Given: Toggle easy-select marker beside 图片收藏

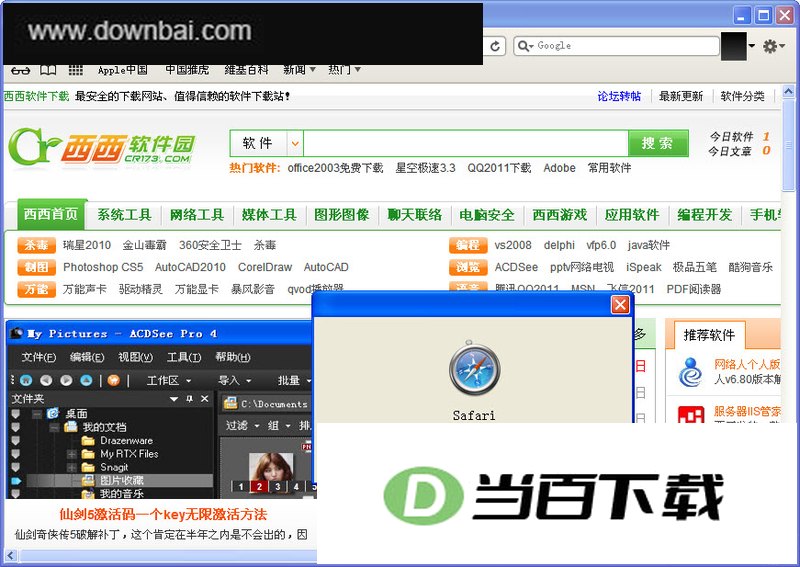Looking at the screenshot, I should 15,480.
